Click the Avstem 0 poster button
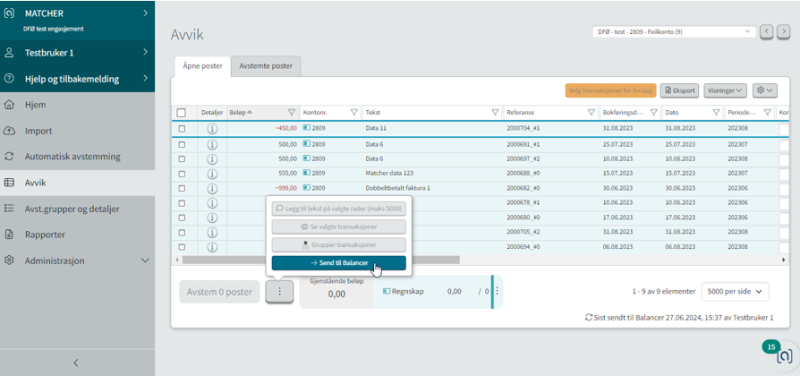The image size is (800, 376). tap(219, 292)
